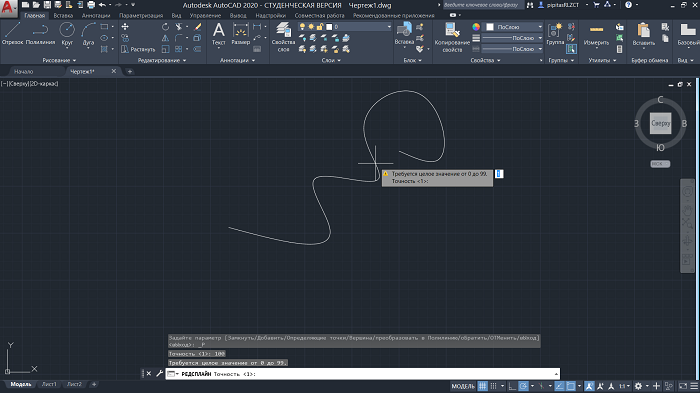
Task: Select the Круг circle tool
Action: (67, 34)
